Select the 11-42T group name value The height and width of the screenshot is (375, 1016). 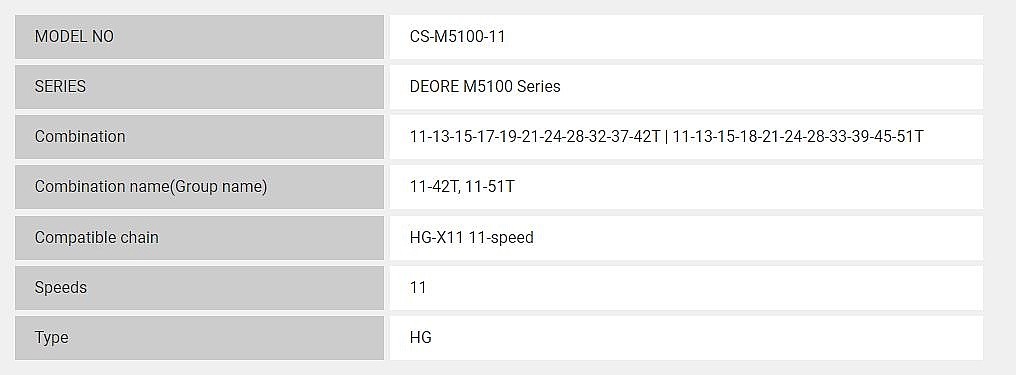coord(435,187)
